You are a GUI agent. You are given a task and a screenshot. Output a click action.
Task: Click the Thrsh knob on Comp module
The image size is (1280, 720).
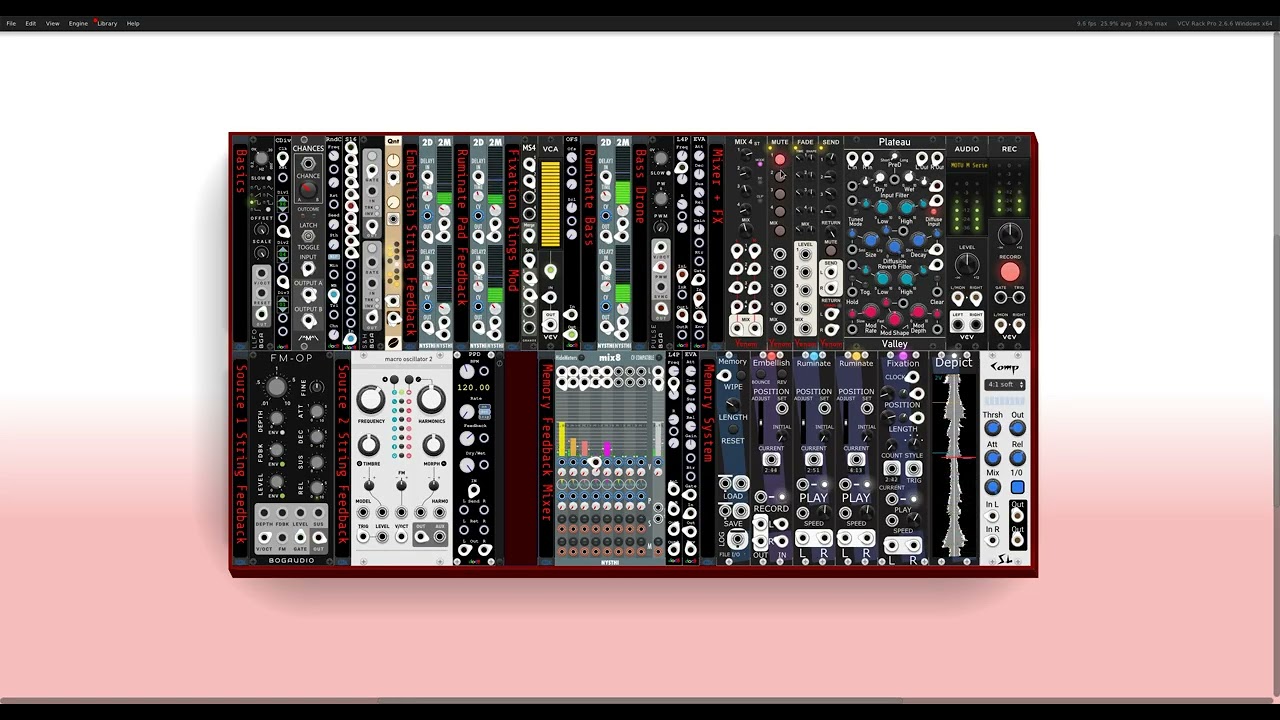tap(993, 428)
